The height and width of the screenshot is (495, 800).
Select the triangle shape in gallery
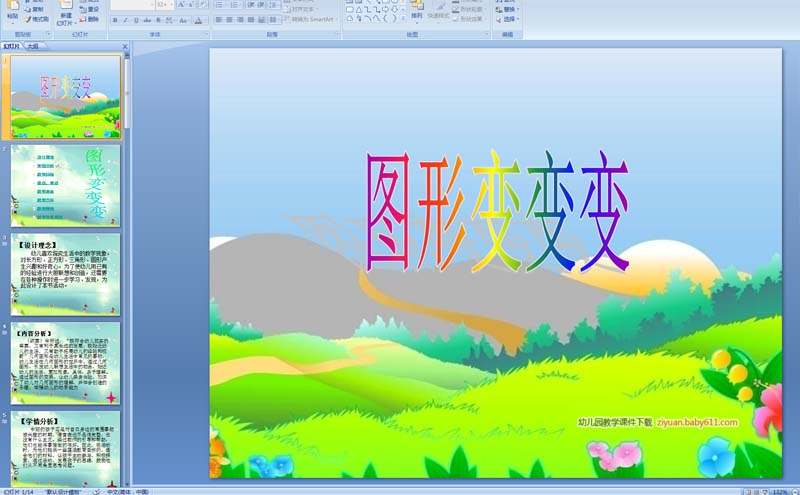point(359,9)
